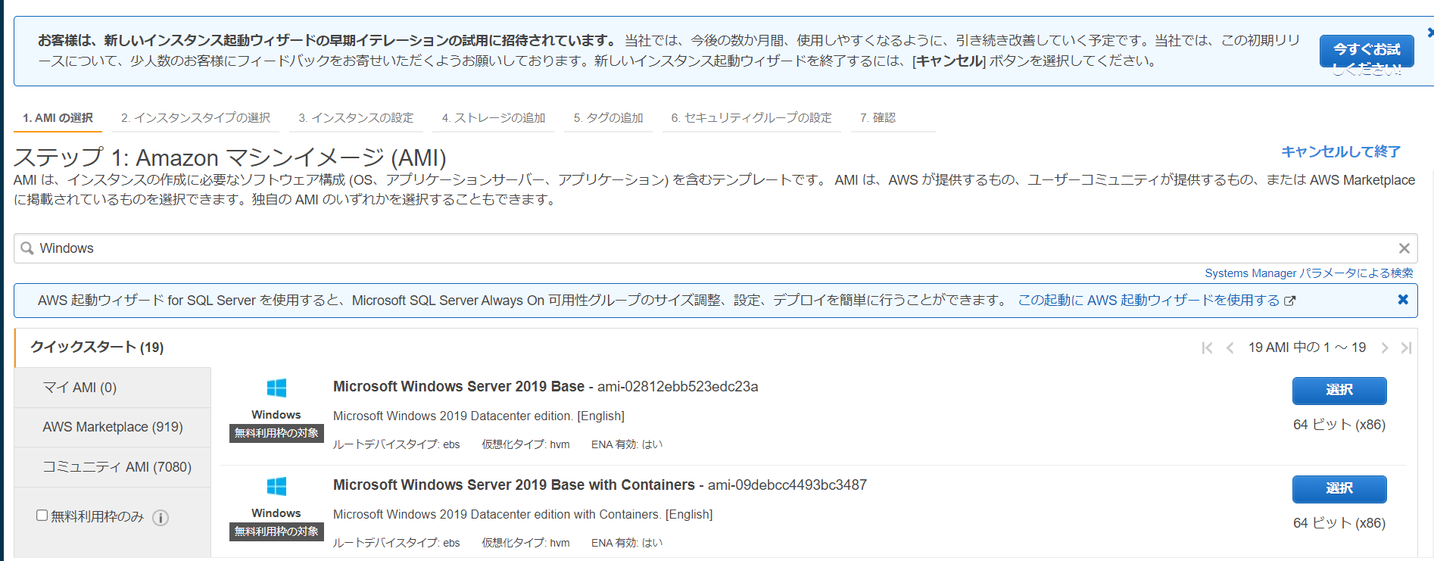This screenshot has height=561, width=1434.
Task: Open step 2 instance type selection tab
Action: tap(195, 118)
